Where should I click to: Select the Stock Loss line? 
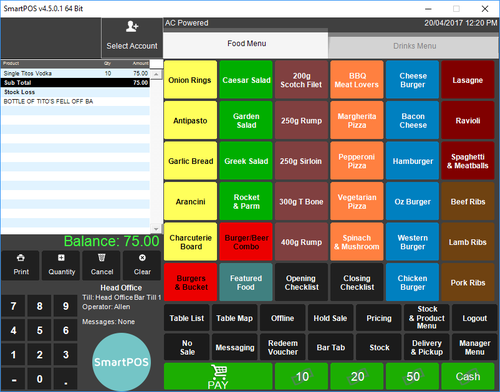[76, 92]
